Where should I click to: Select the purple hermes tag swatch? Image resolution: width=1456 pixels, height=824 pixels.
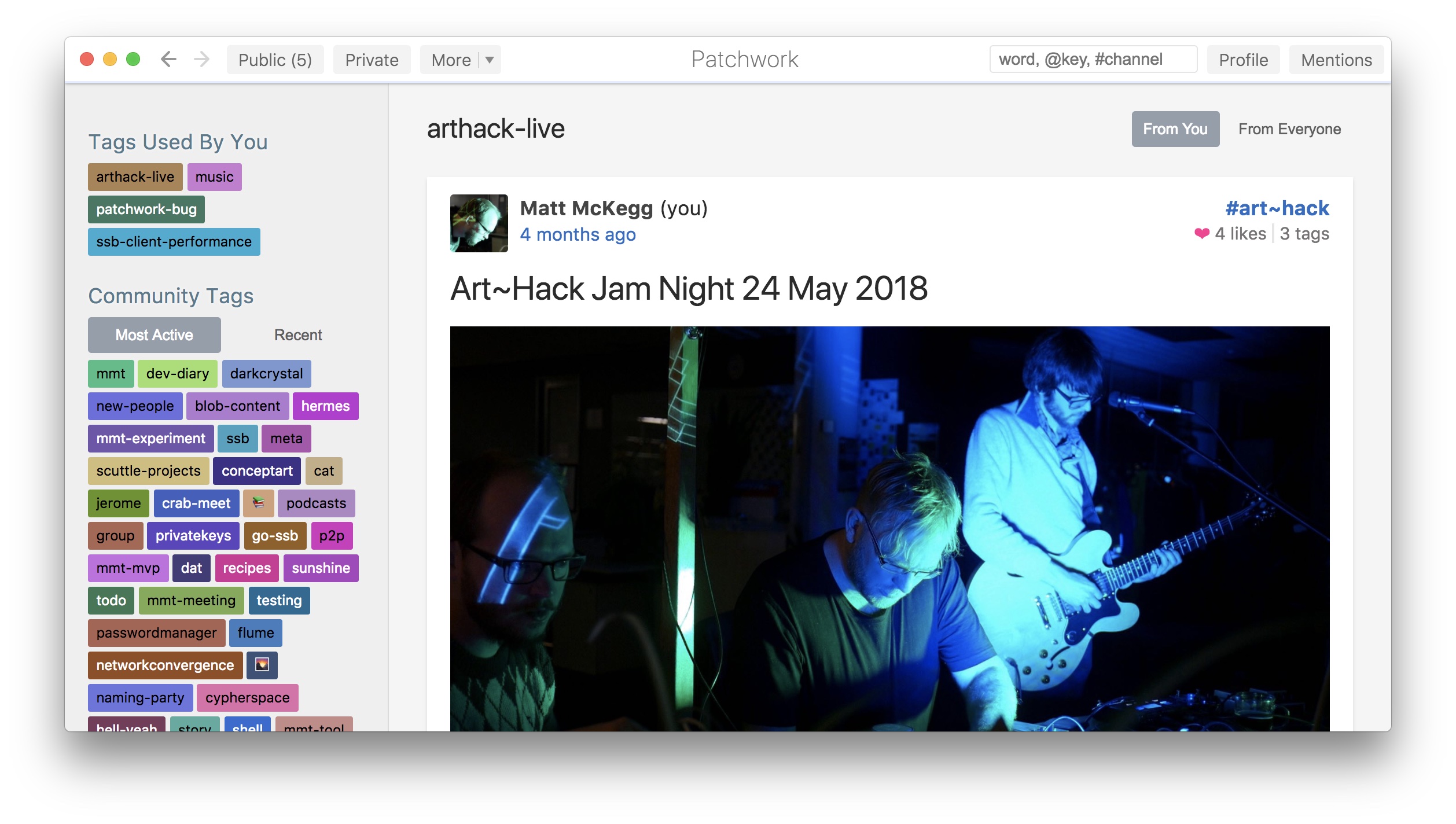(325, 406)
